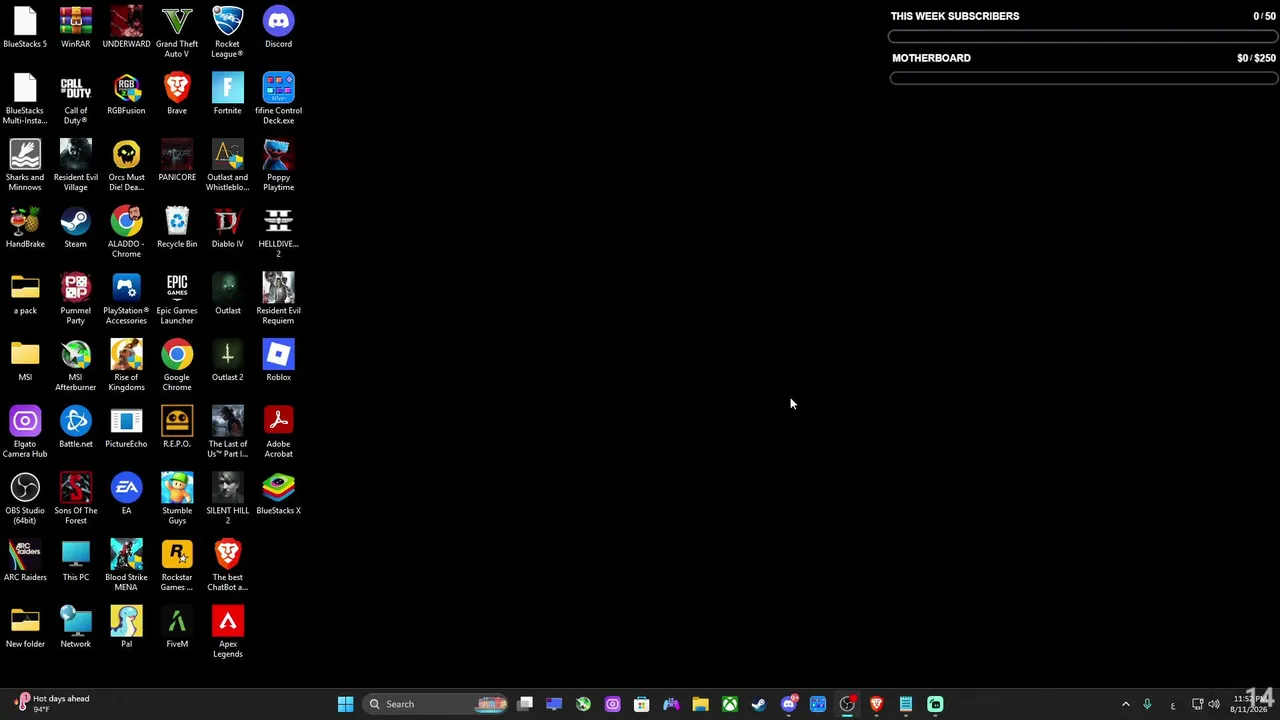Select the Fortnite desktop icon
This screenshot has width=1280, height=720.
[227, 94]
